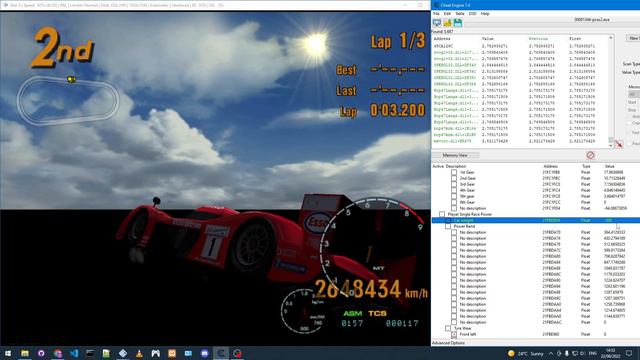The height and width of the screenshot is (360, 640).
Task: Click the scroll-down arrow of results list
Action: click(x=611, y=145)
